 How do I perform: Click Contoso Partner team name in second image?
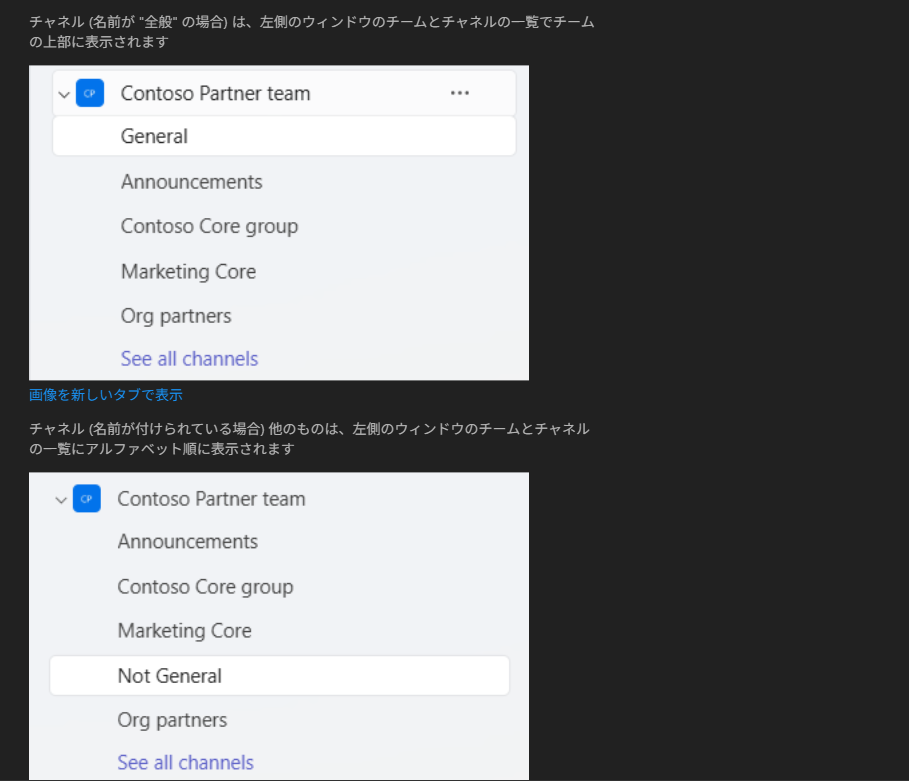[212, 499]
